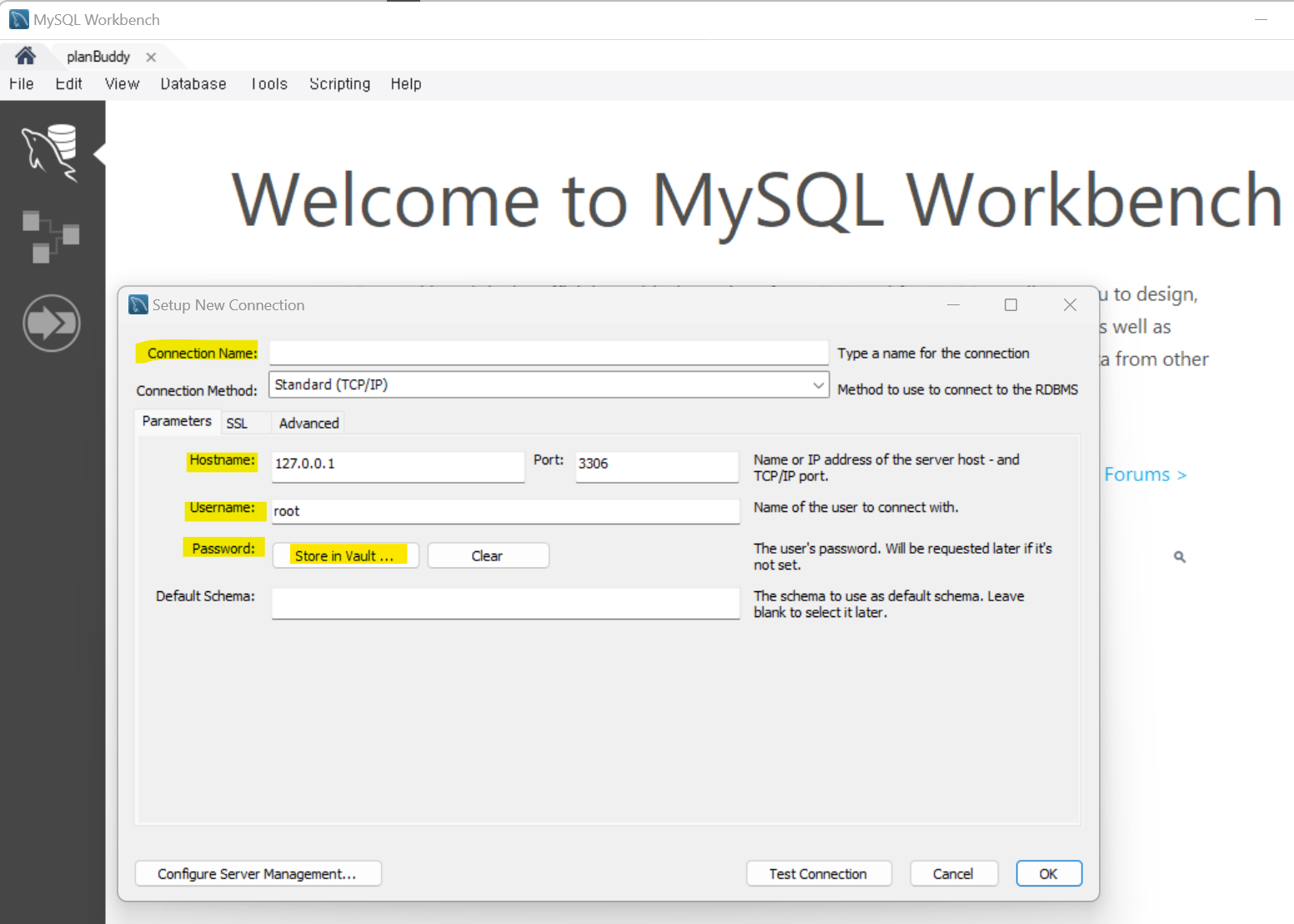
Task: Open the Home tab icon
Action: pyautogui.click(x=25, y=56)
